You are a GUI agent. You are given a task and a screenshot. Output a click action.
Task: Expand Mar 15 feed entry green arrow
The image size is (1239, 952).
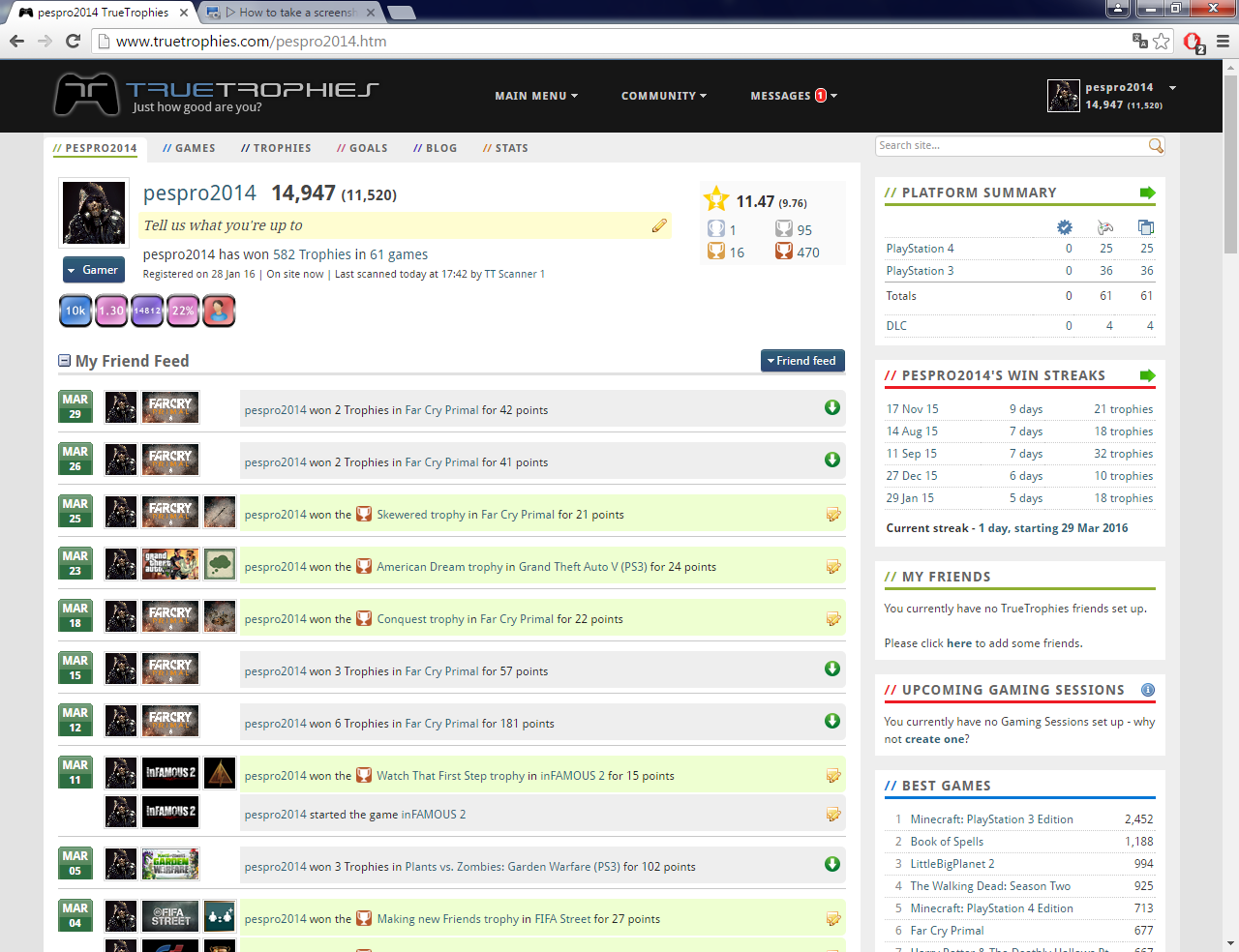(x=831, y=669)
